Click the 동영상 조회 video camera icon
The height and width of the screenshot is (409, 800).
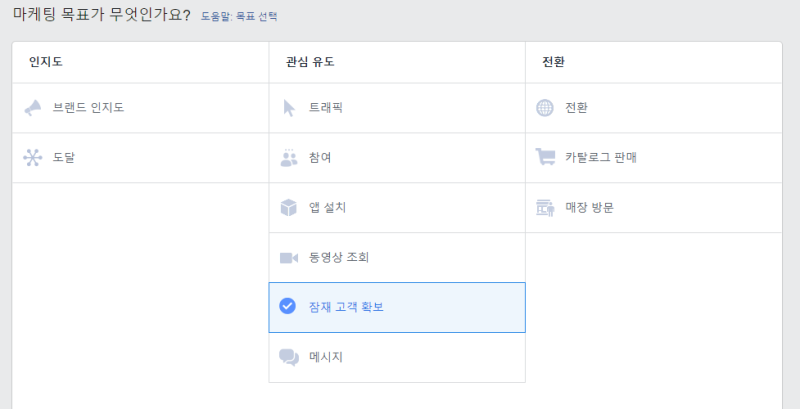pyautogui.click(x=289, y=257)
